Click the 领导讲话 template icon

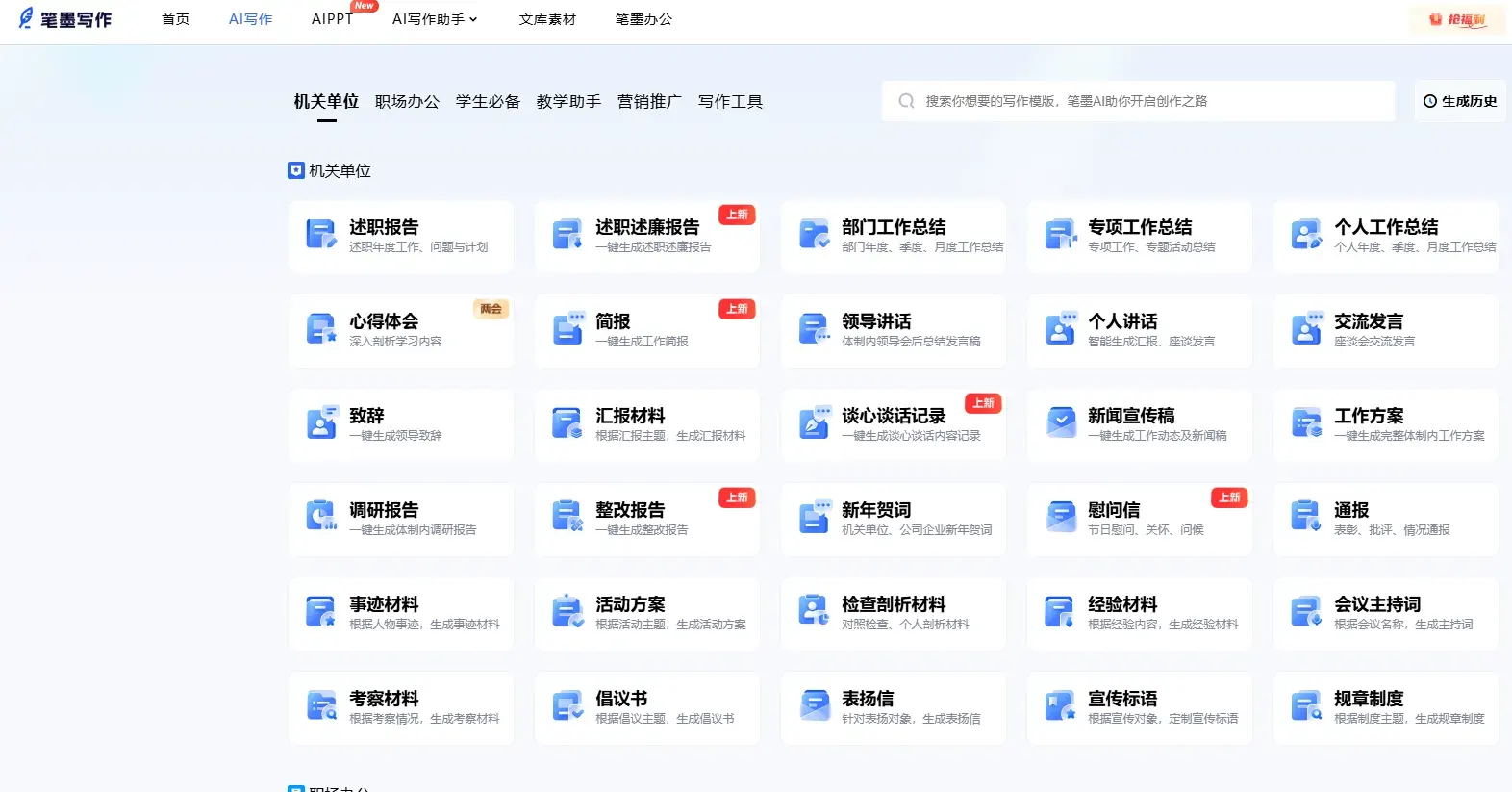click(x=814, y=329)
